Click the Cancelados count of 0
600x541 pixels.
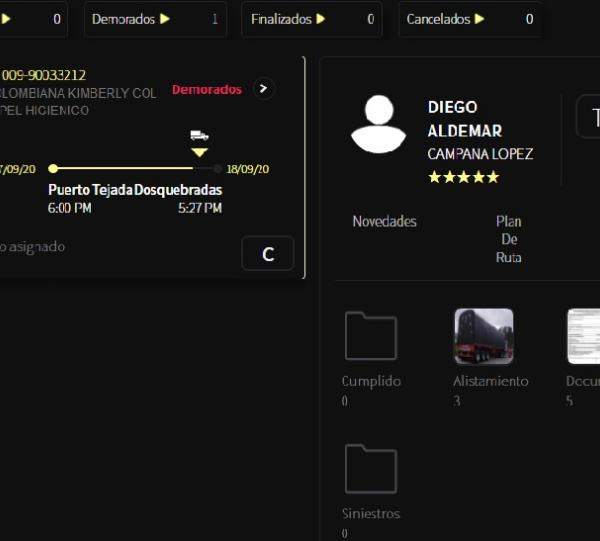pyautogui.click(x=529, y=19)
